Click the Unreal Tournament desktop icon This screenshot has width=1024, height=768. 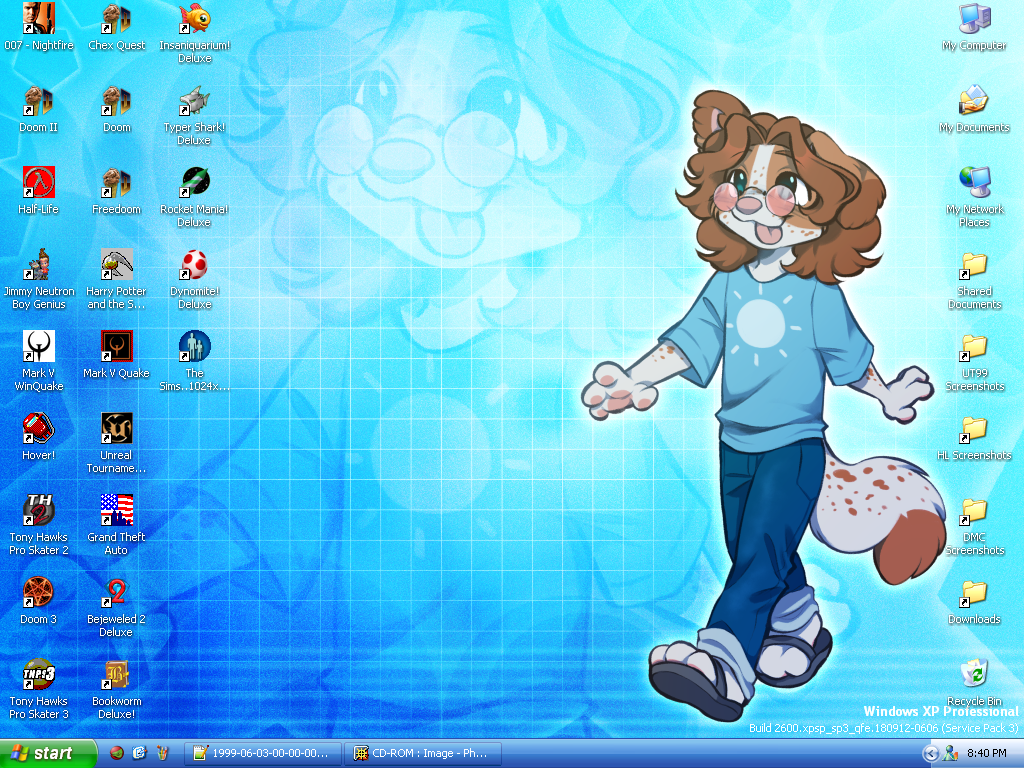tap(116, 429)
